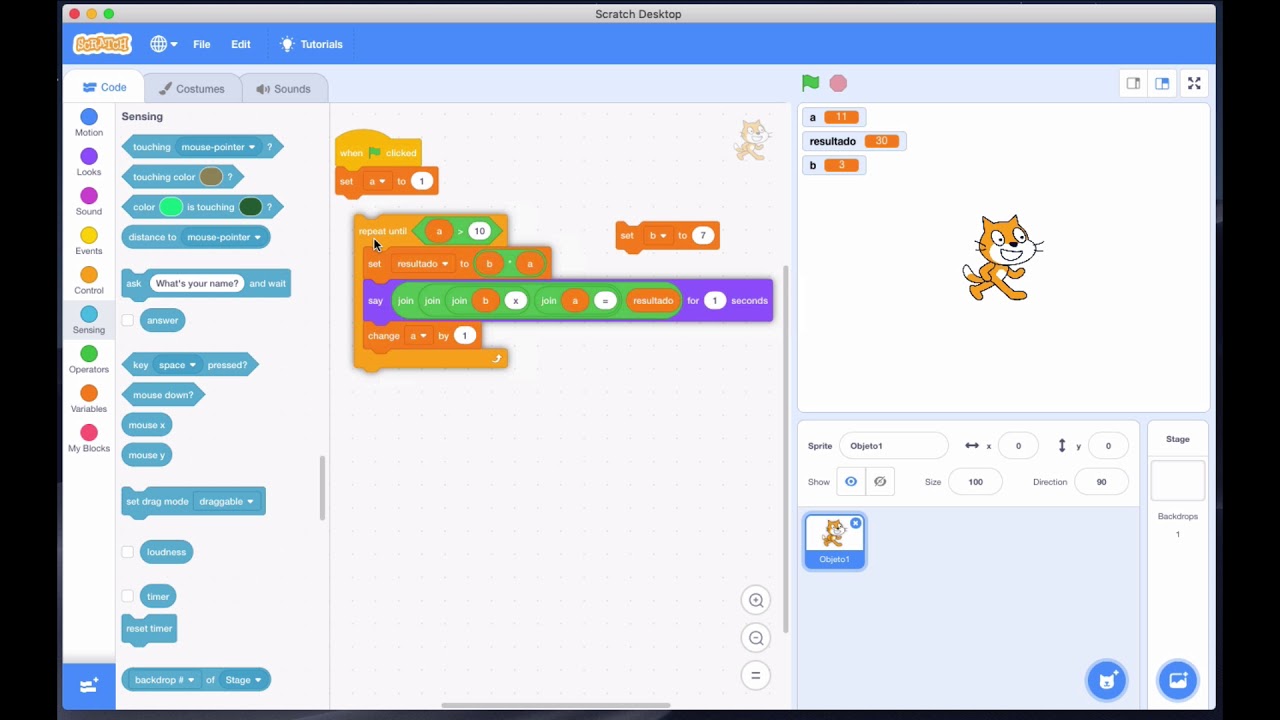This screenshot has height=720, width=1280.
Task: Click the green flag to run
Action: (x=811, y=83)
